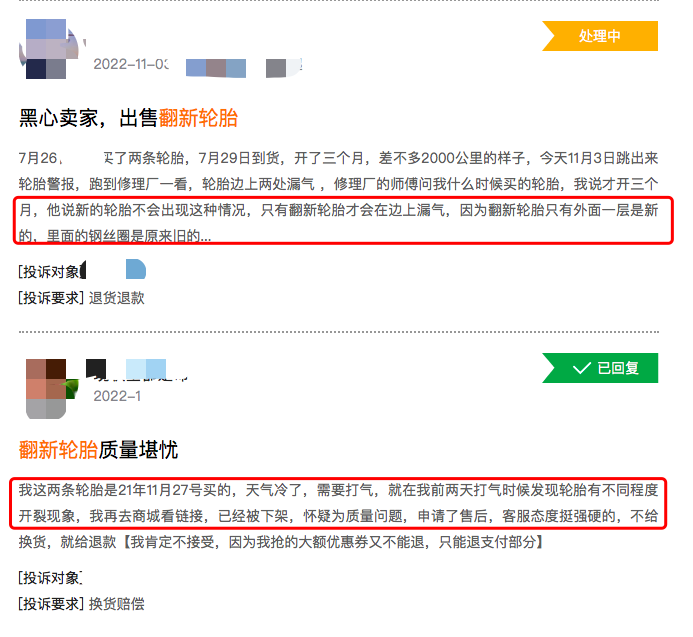693x637 pixels.
Task: Click the second complaint's 投诉对象 label
Action: coord(50,578)
